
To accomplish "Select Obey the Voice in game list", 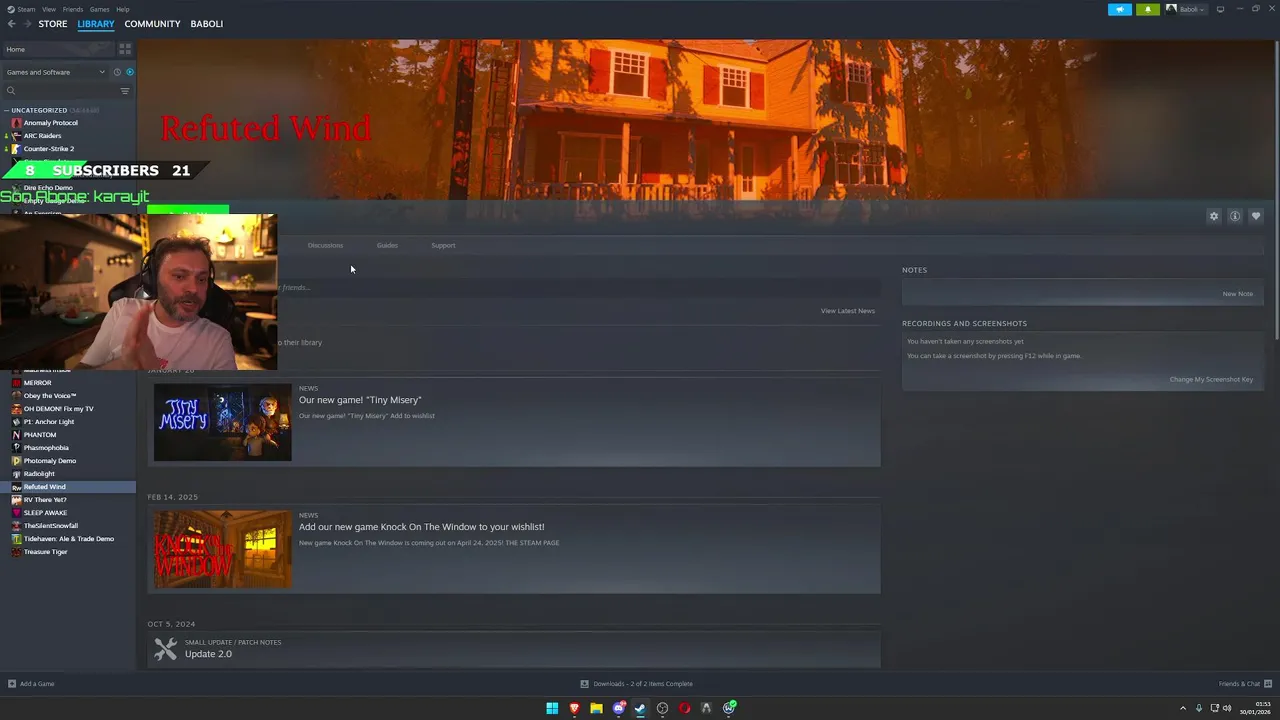I will coord(68,396).
